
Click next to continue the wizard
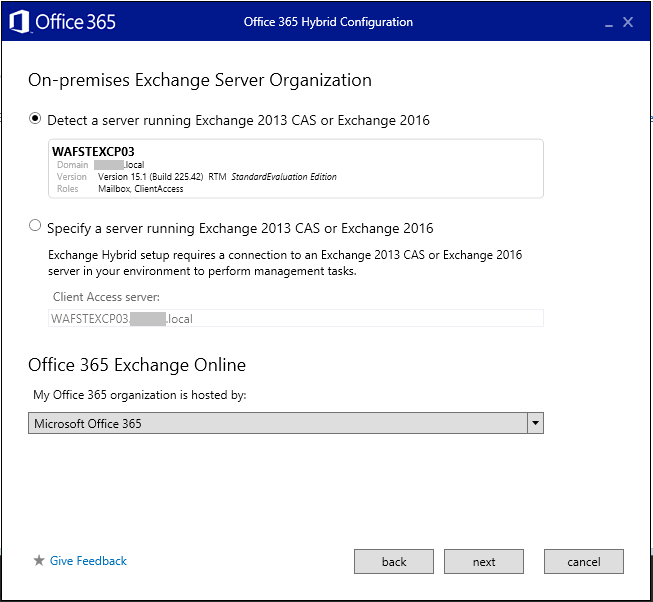484,562
